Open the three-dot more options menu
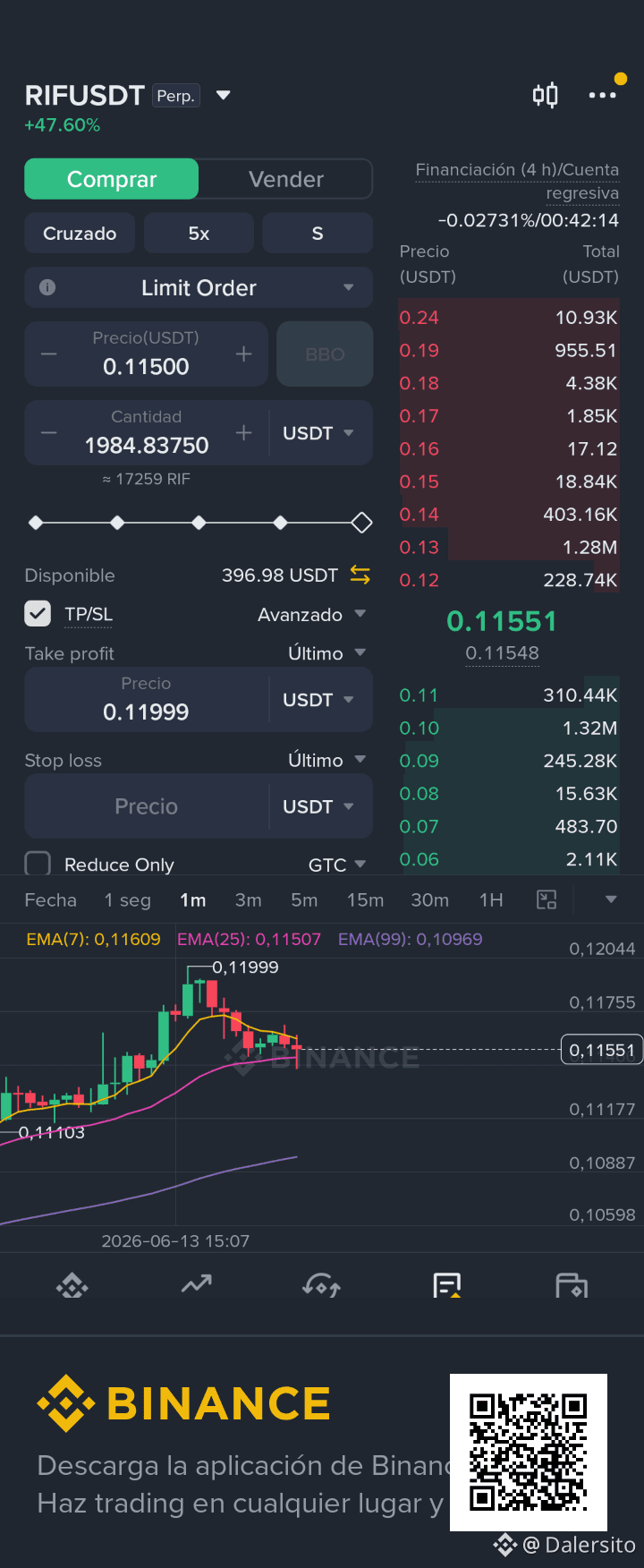The image size is (644, 1568). tap(602, 95)
